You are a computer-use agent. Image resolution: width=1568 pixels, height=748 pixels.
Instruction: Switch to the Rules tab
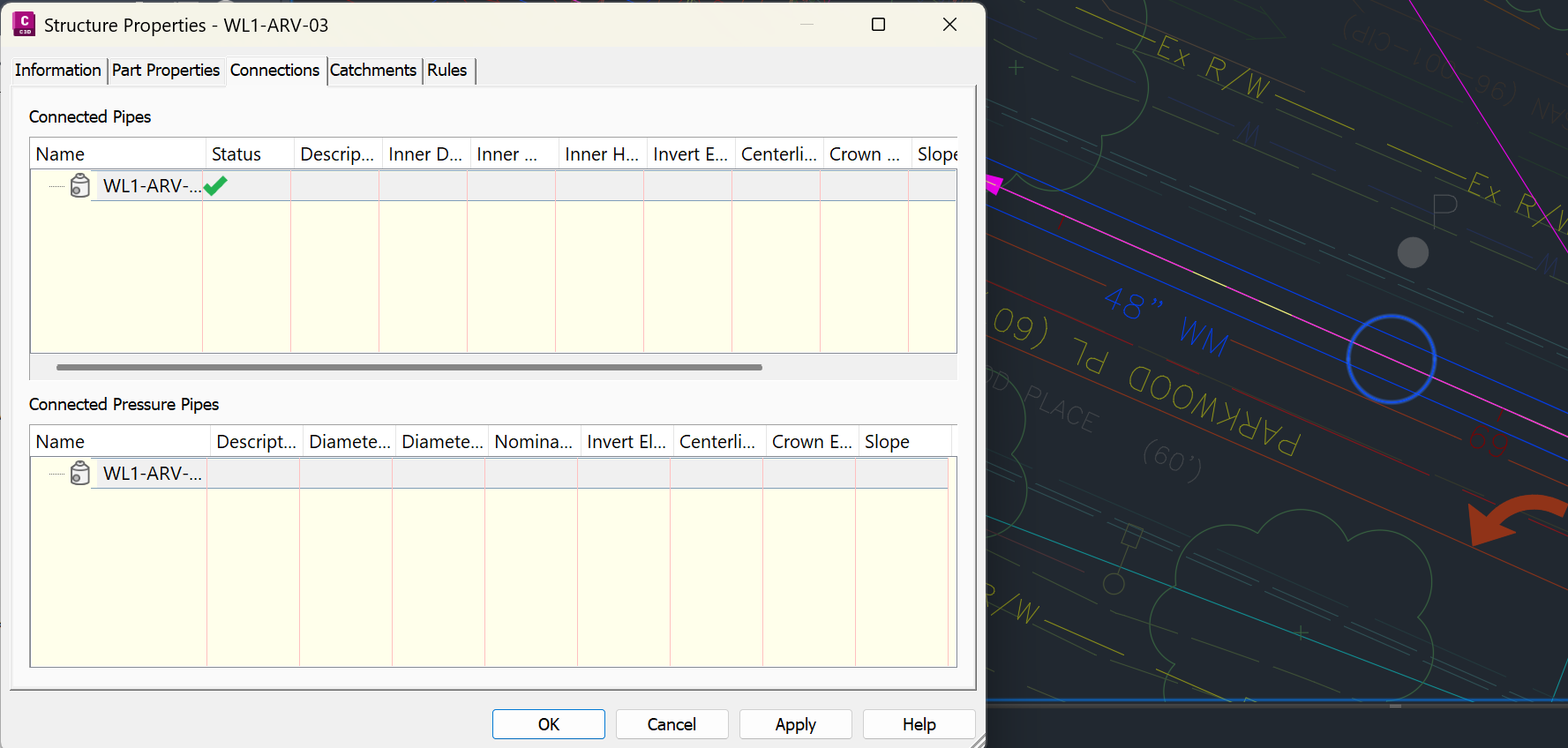point(447,71)
